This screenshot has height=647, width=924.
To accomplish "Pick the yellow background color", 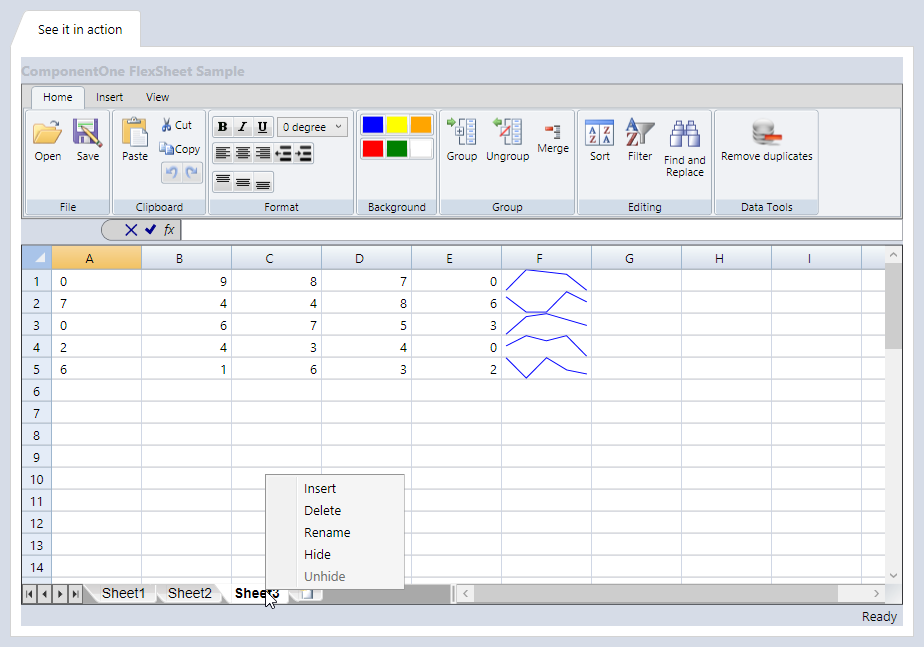I will 397,125.
